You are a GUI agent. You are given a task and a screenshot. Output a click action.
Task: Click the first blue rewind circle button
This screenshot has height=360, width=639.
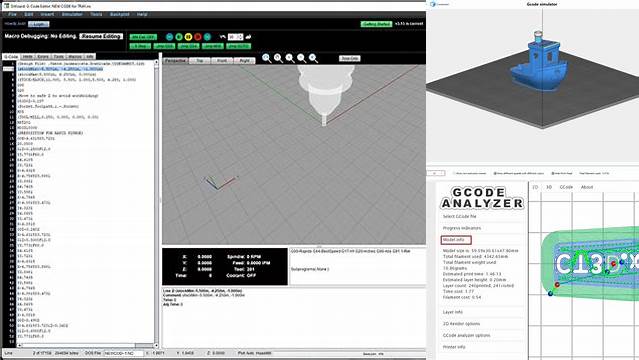point(170,37)
